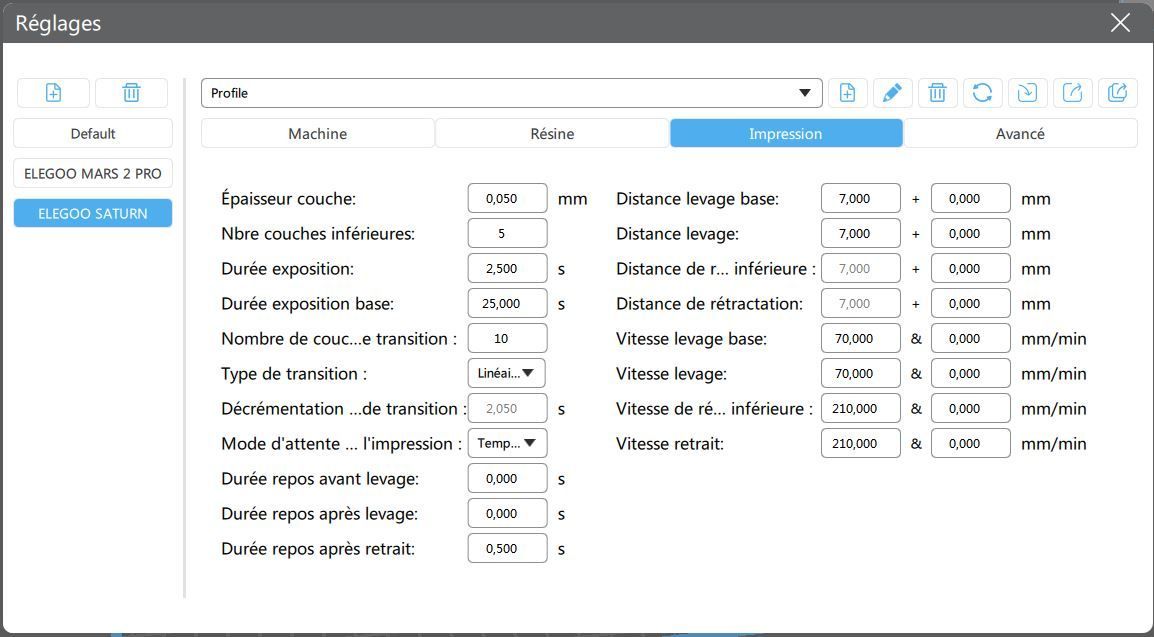
Task: Edit second Distance de rétractation field
Action: (x=971, y=304)
